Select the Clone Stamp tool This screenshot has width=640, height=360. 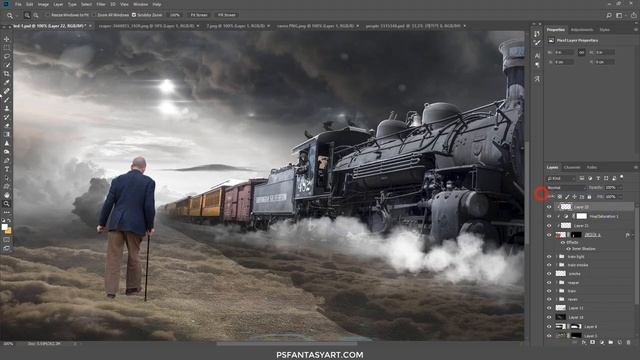[x=7, y=109]
